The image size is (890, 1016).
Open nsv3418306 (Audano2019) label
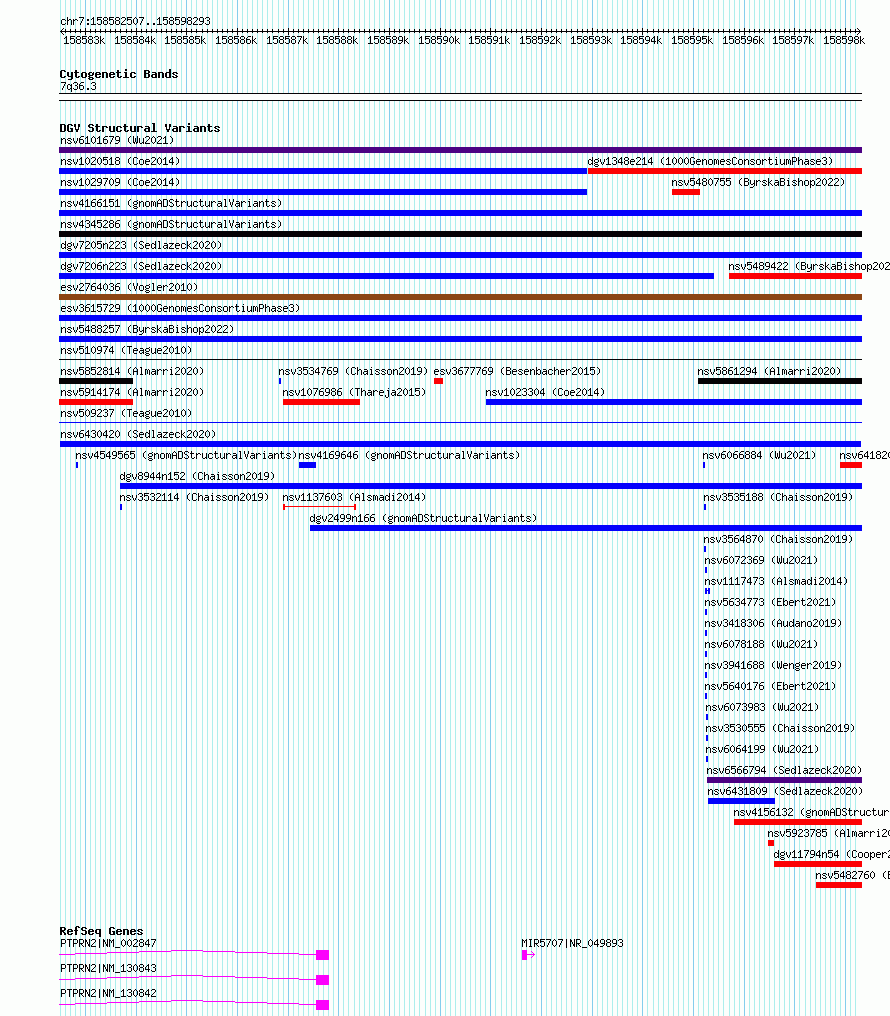(773, 623)
